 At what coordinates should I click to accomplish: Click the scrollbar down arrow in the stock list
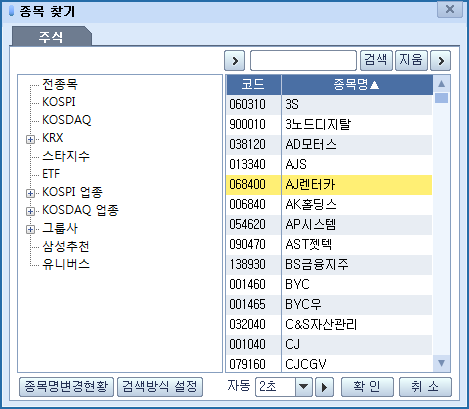click(441, 363)
